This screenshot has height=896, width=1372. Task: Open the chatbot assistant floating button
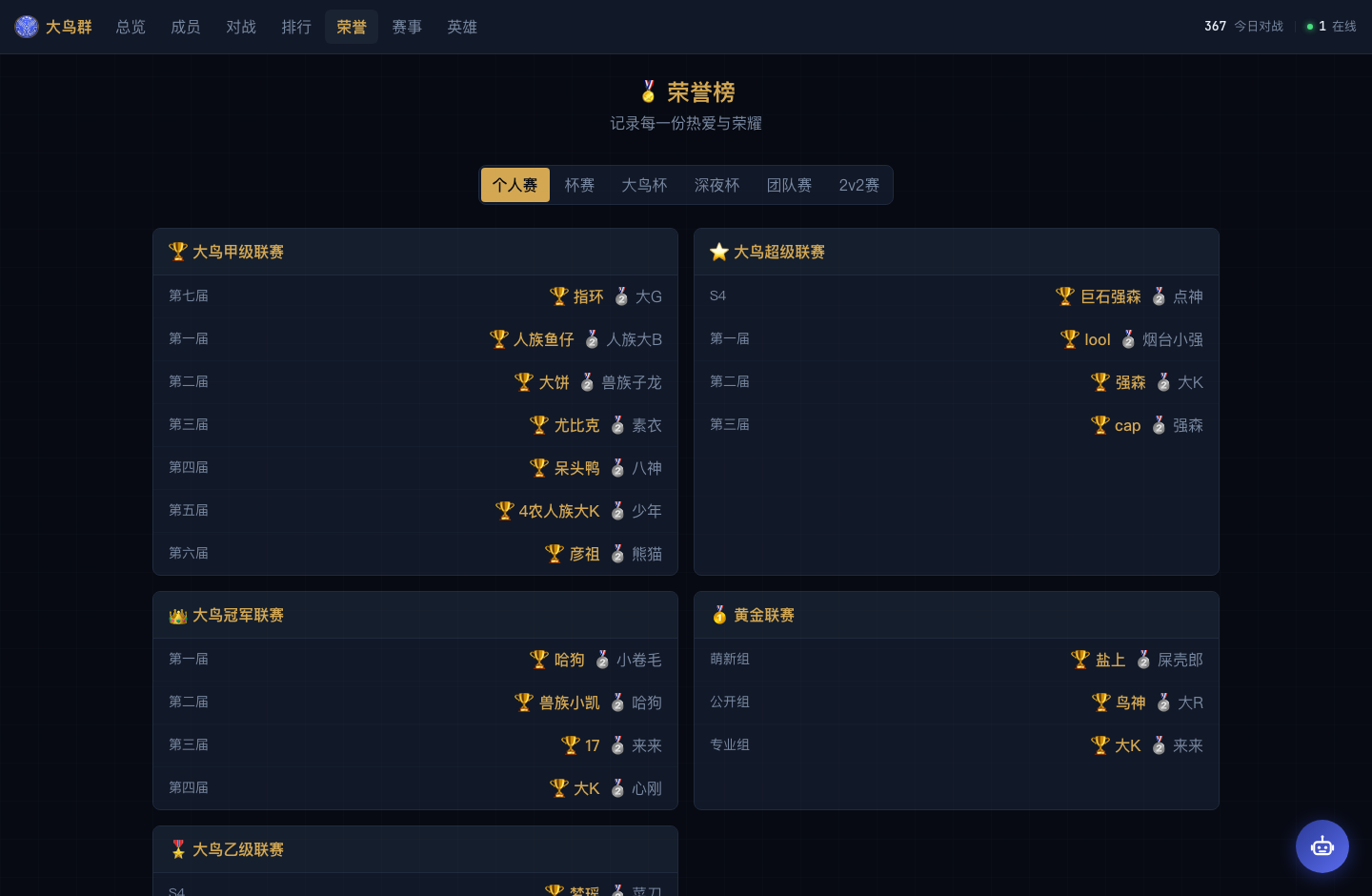point(1322,846)
